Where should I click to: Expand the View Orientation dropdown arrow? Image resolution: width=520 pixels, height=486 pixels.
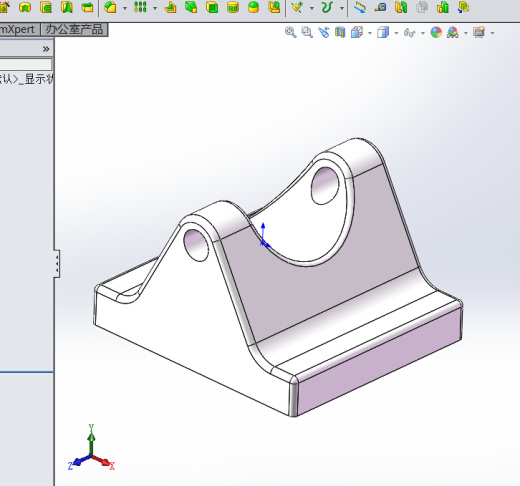(x=370, y=33)
